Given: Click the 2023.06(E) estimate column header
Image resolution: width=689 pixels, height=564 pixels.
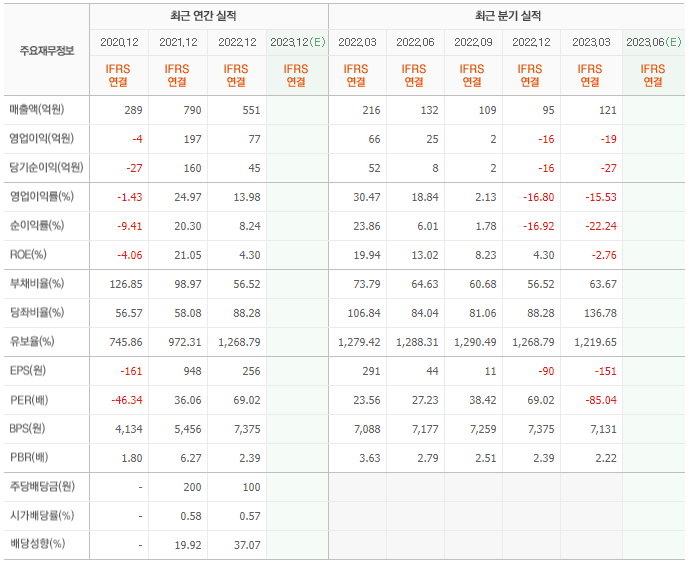Looking at the screenshot, I should pos(653,42).
